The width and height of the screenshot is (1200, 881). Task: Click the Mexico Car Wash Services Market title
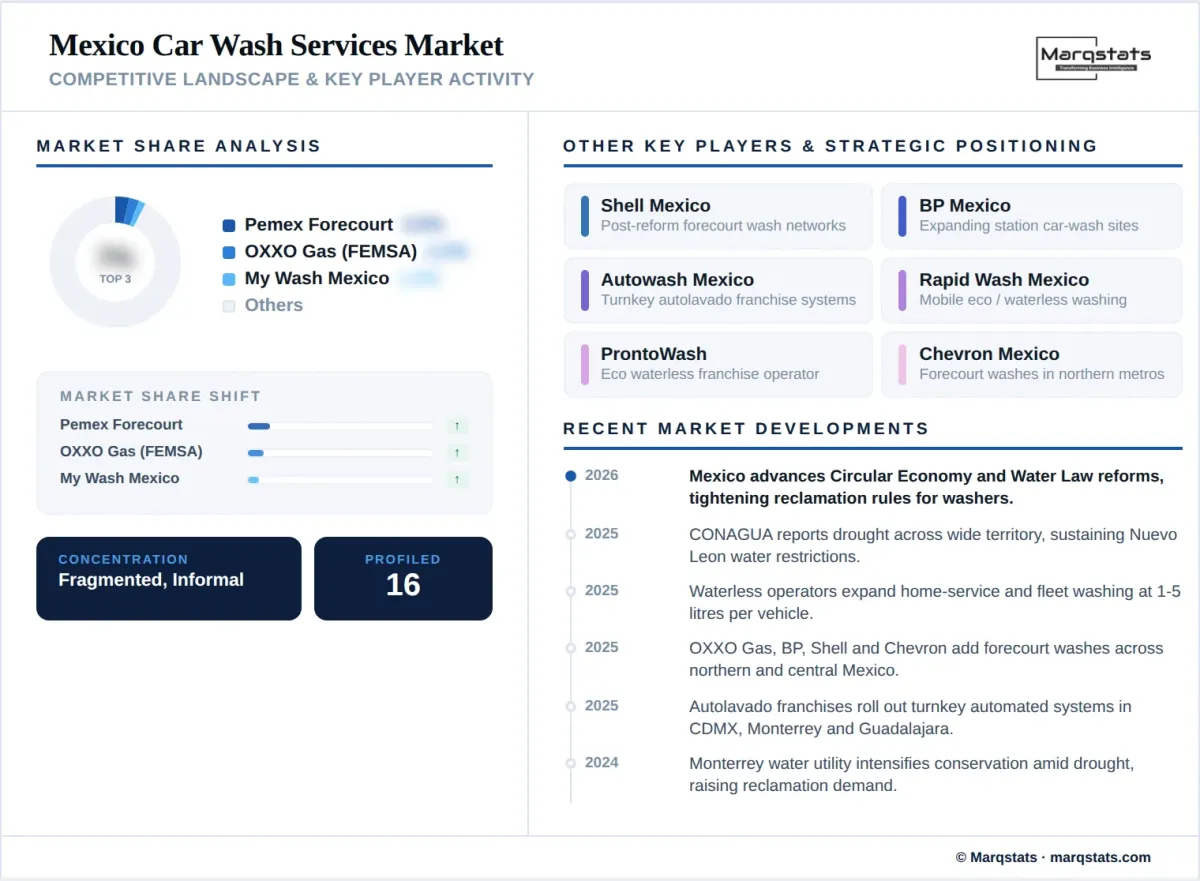click(x=276, y=45)
